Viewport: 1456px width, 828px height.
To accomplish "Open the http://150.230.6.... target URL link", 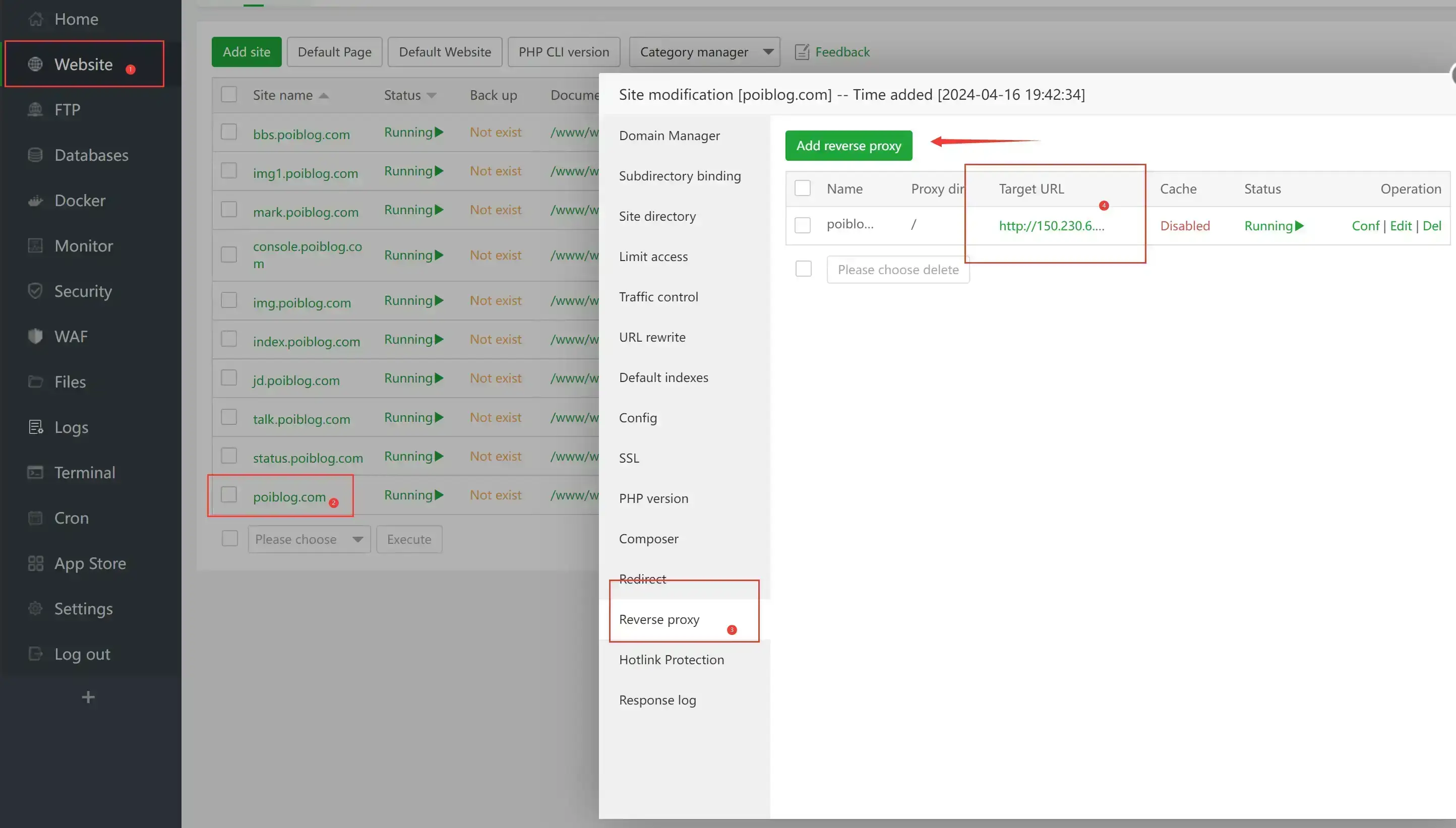I will [x=1052, y=226].
